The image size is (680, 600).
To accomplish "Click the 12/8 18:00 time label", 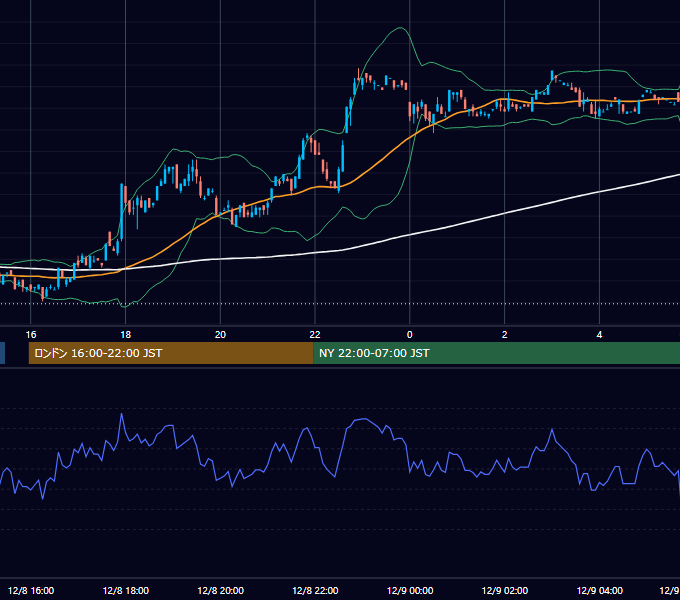I will [x=126, y=590].
